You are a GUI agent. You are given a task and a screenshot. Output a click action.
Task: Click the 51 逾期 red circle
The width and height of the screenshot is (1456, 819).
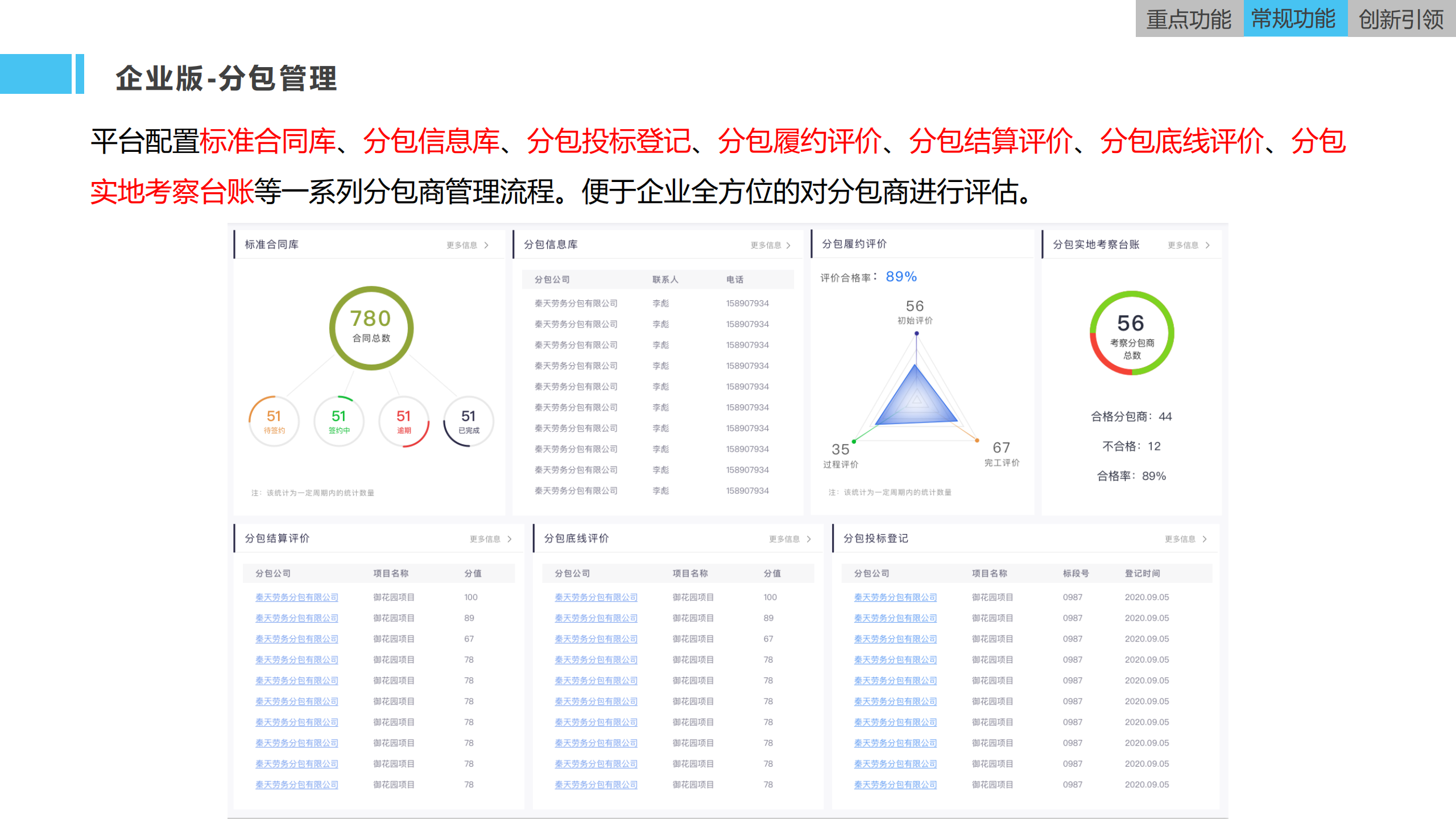click(x=404, y=421)
